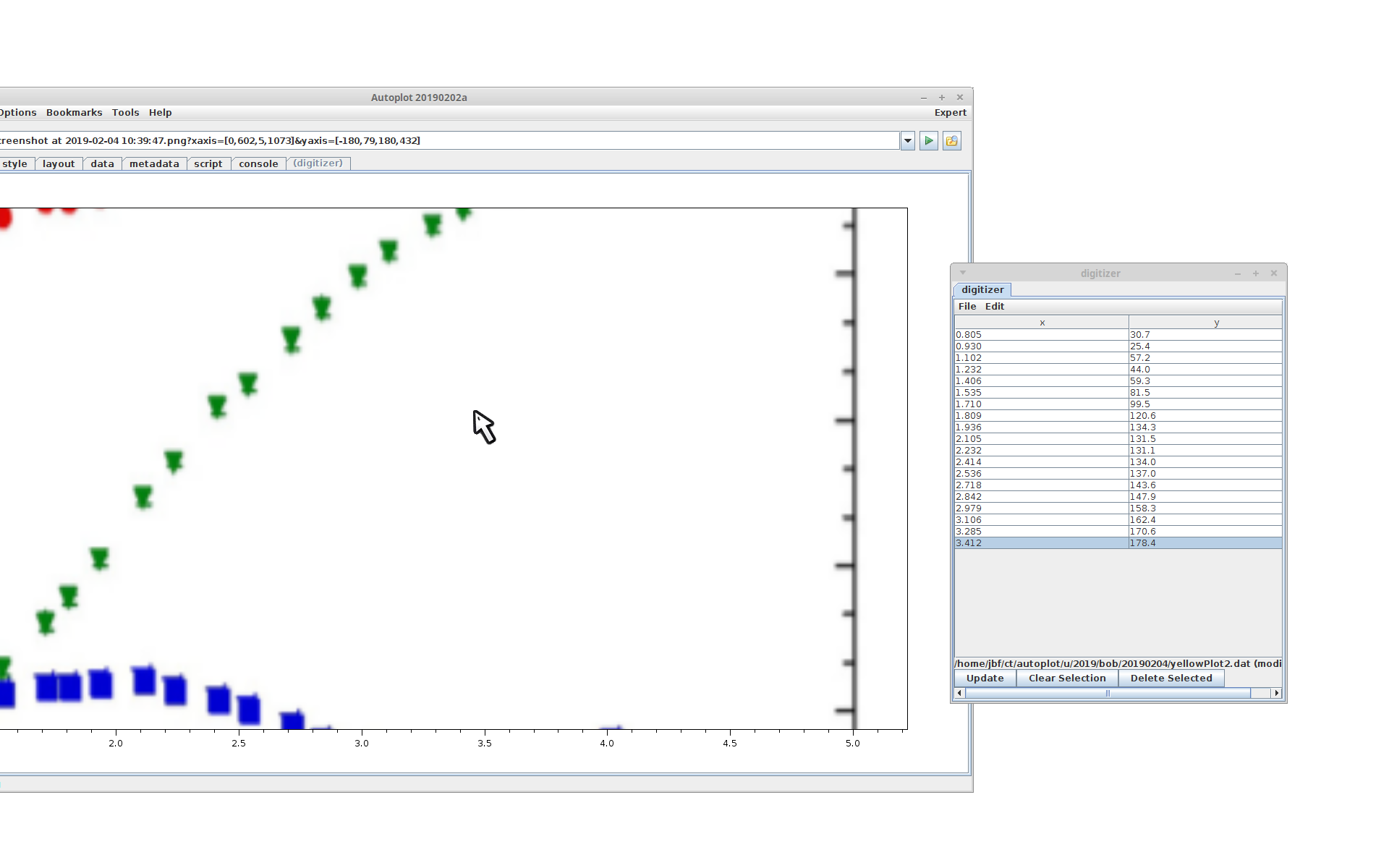Switch to the metadata tab
The image size is (1389, 868).
(x=154, y=163)
